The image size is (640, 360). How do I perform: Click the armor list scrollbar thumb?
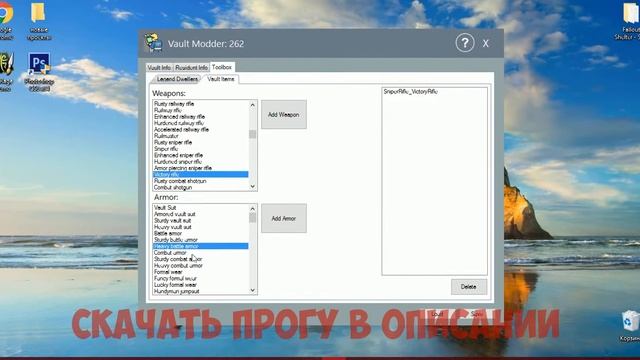point(252,218)
